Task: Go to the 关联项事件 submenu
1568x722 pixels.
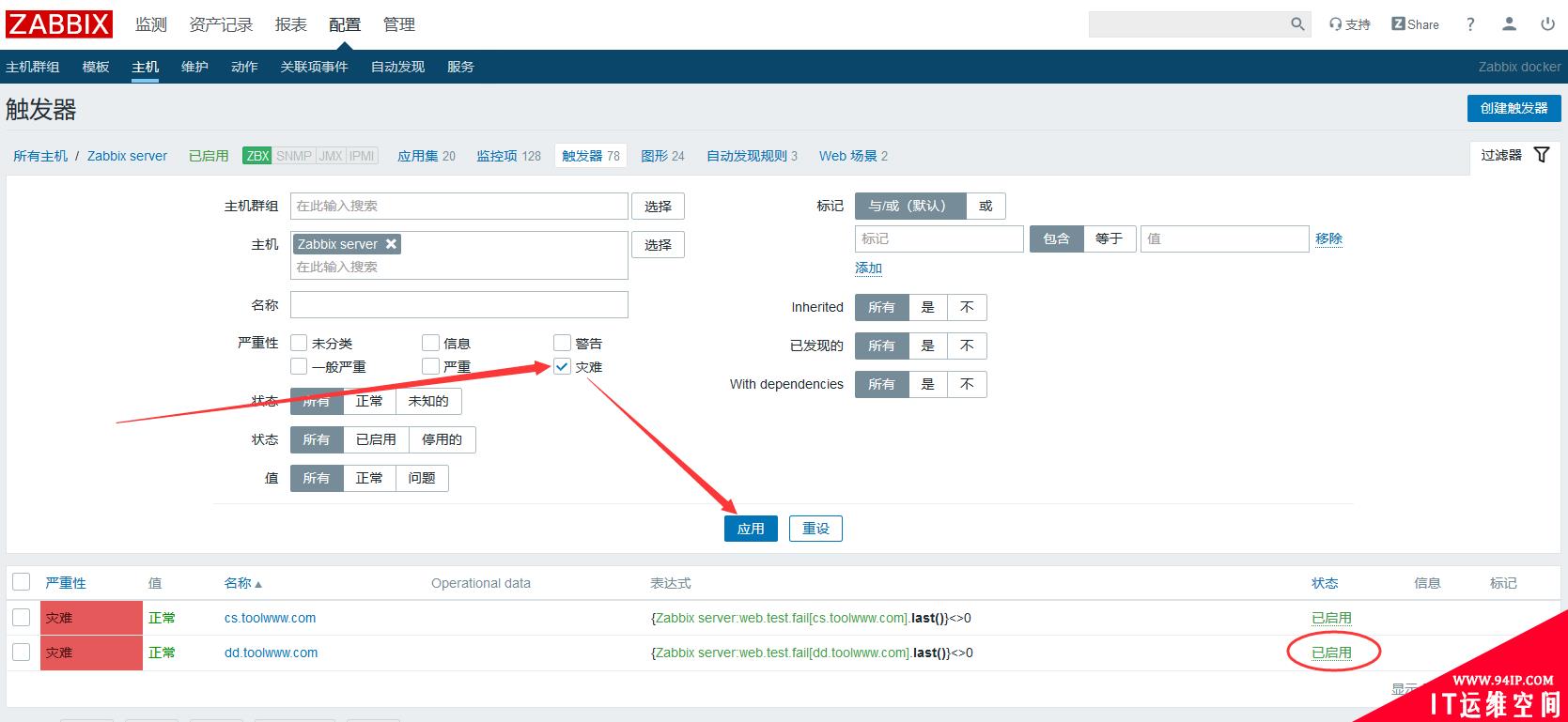Action: pos(314,67)
